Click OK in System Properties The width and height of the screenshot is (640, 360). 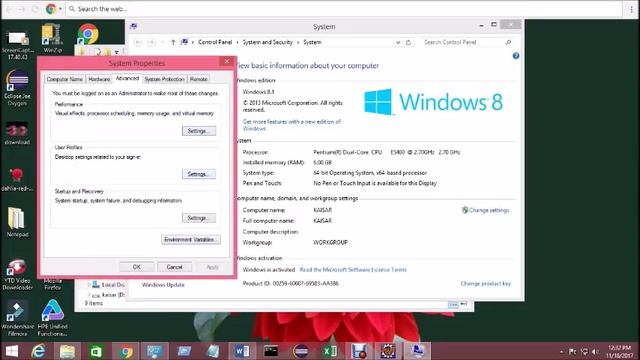click(137, 267)
